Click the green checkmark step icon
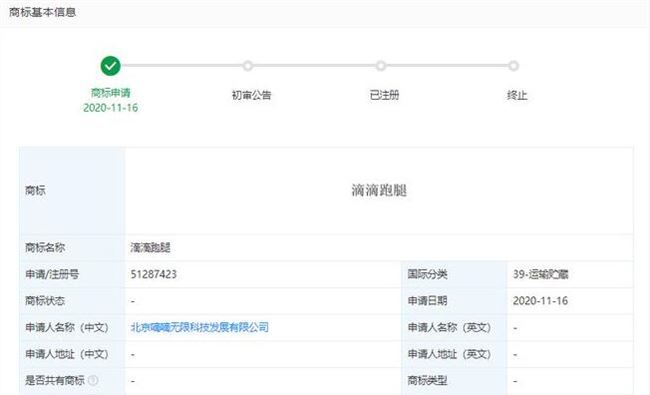The image size is (650, 395). [110, 66]
